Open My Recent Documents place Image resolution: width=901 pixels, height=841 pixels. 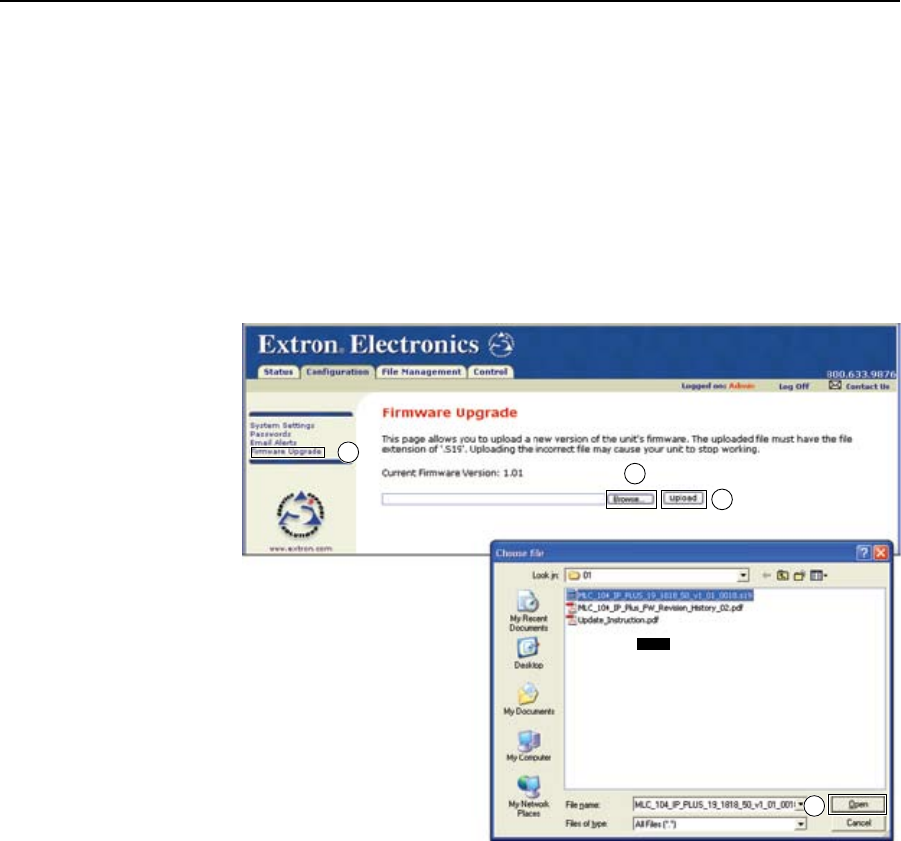coord(528,611)
